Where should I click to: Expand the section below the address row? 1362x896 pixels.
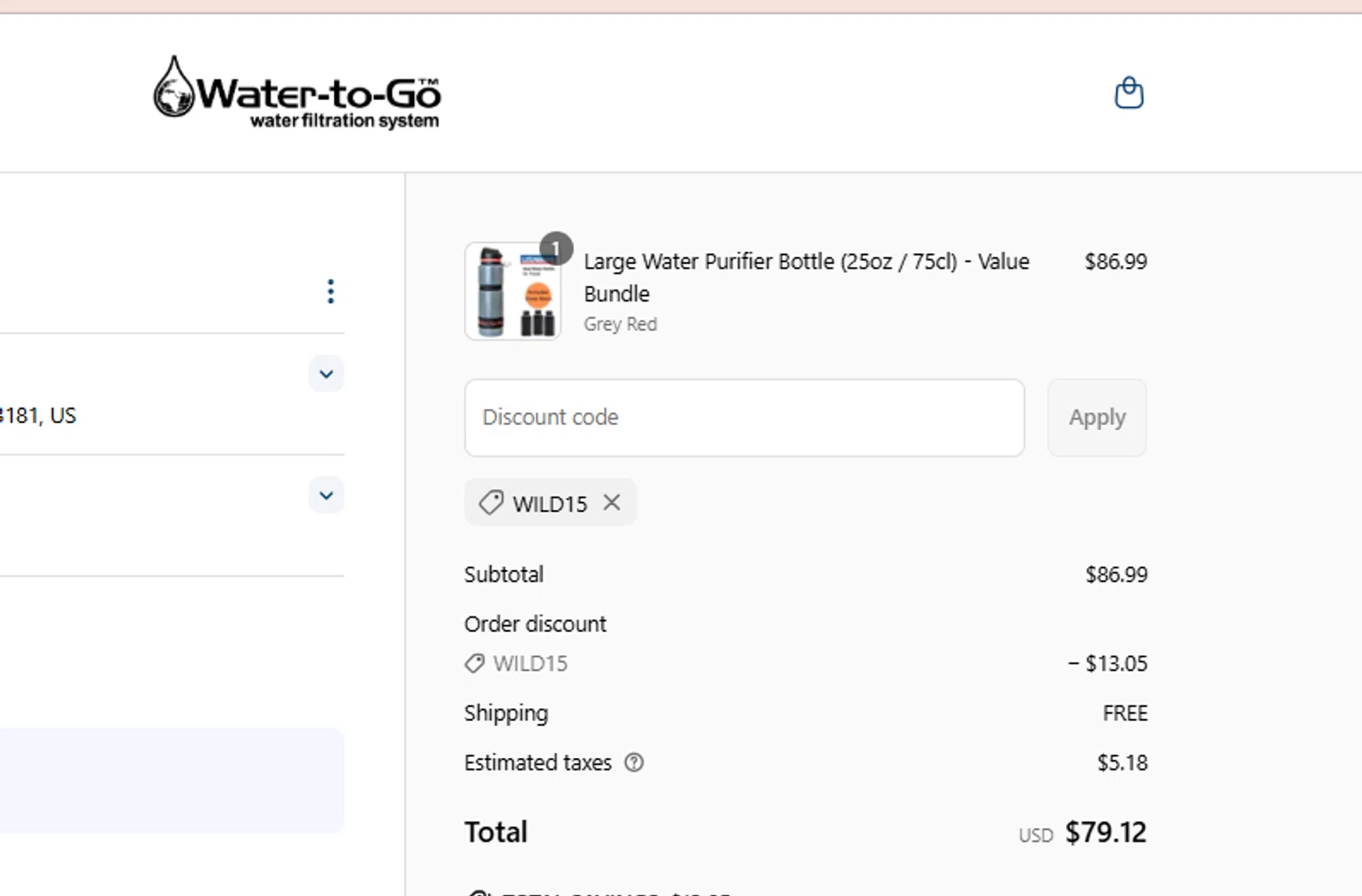click(326, 496)
